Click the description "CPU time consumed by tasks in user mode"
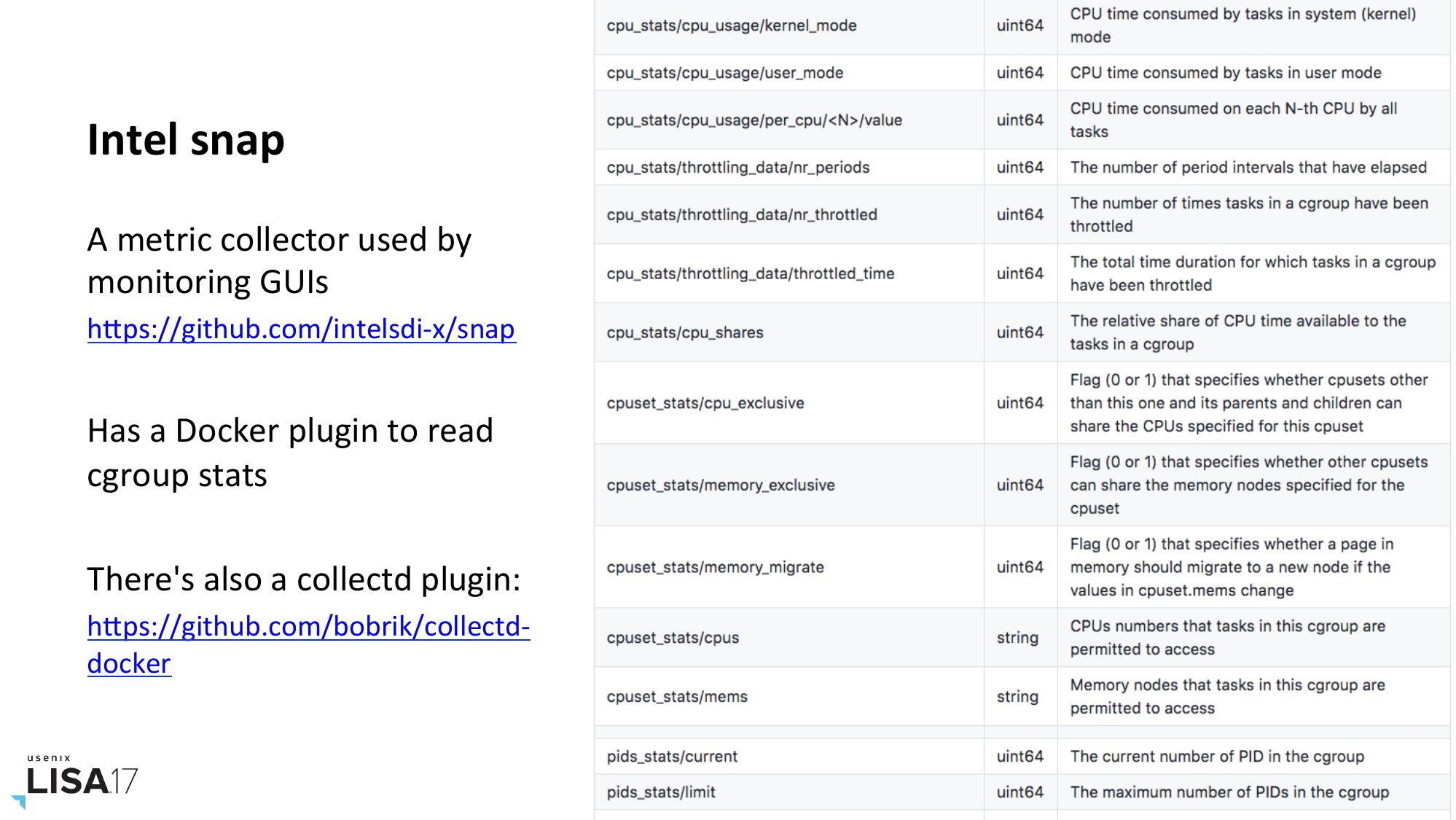This screenshot has width=1456, height=820. 1225,73
